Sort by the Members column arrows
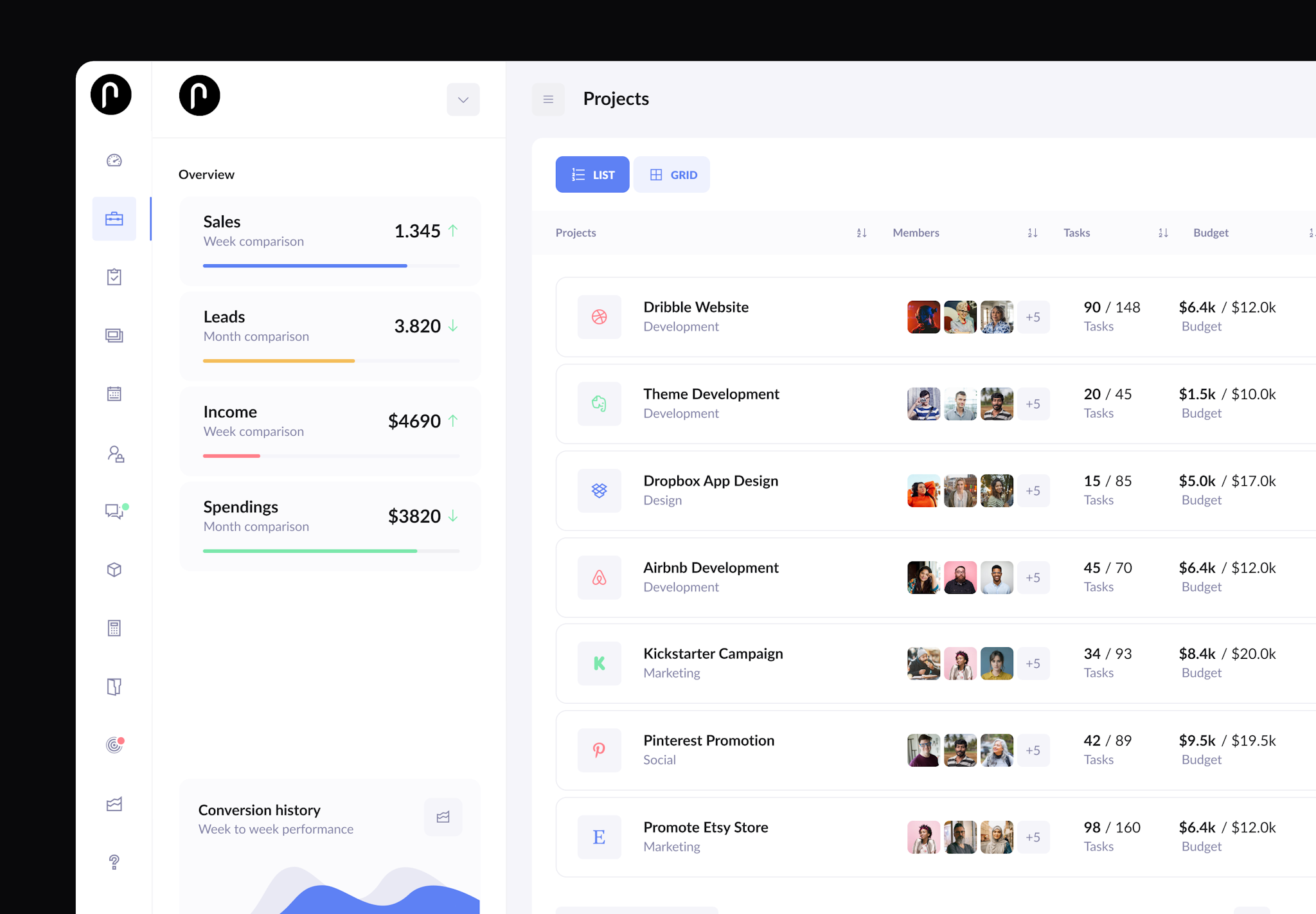Image resolution: width=1316 pixels, height=914 pixels. [x=1033, y=233]
